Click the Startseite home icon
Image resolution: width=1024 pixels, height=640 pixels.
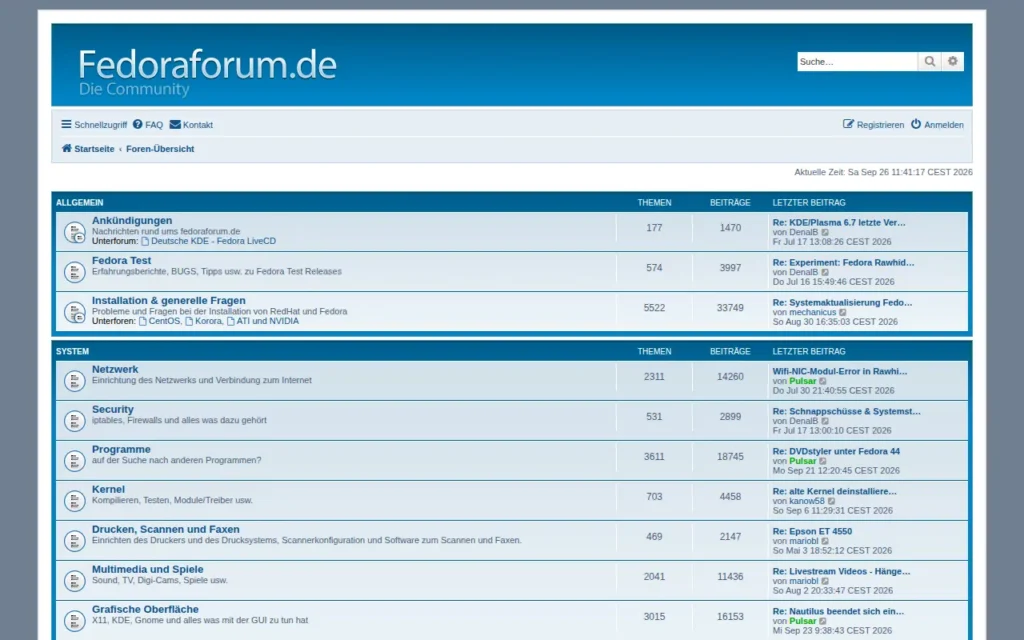tap(67, 148)
